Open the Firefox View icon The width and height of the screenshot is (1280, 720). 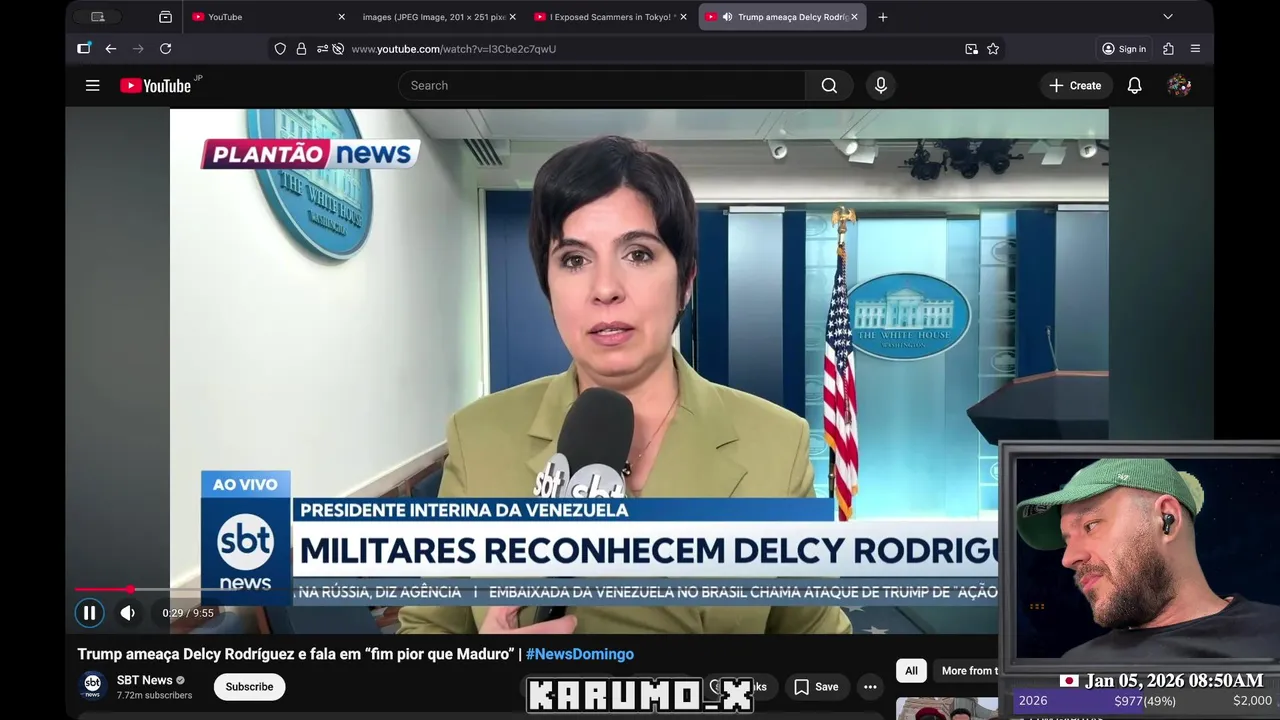165,17
